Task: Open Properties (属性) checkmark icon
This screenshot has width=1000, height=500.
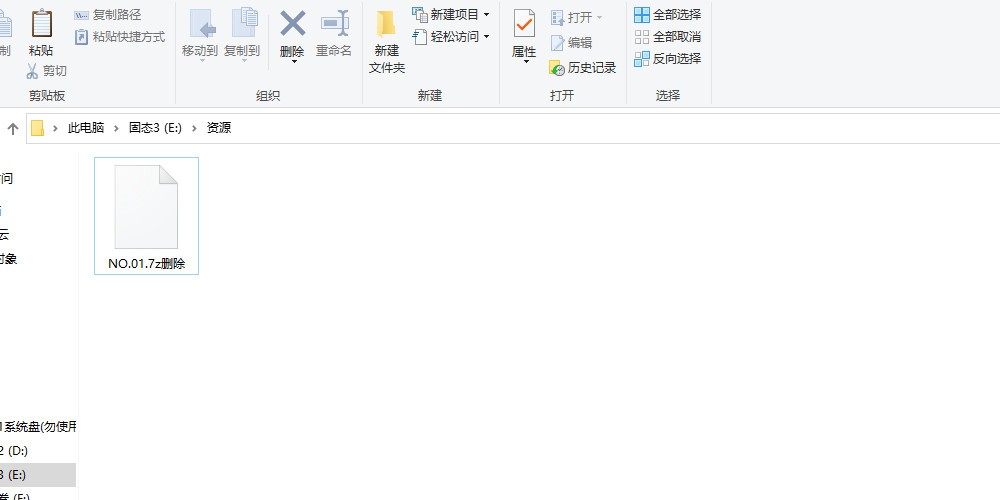Action: (x=524, y=25)
